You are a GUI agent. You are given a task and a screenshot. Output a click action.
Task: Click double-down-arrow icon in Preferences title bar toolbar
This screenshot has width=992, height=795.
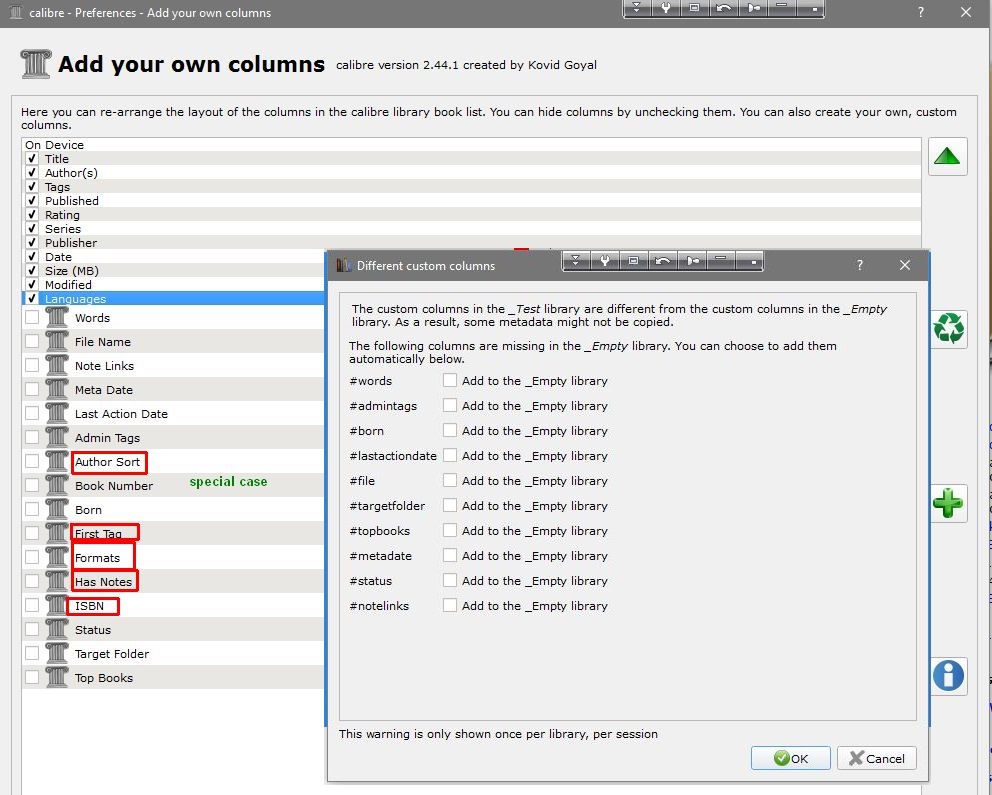pyautogui.click(x=637, y=8)
